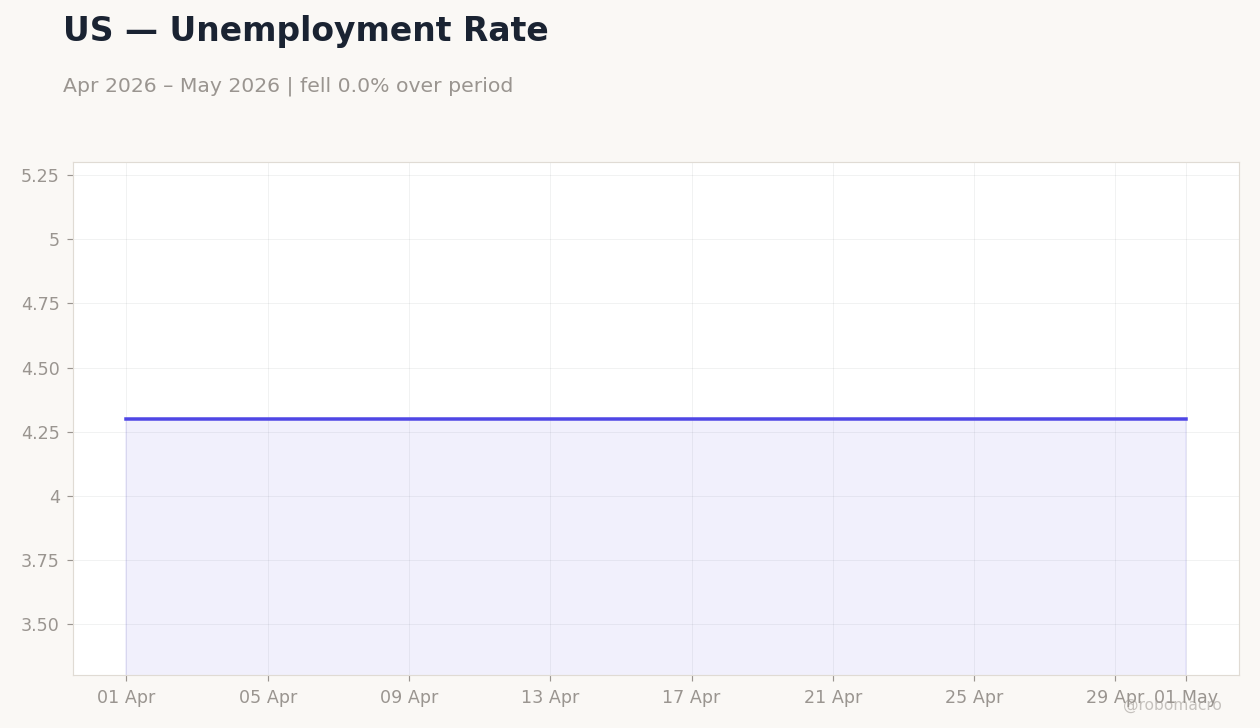Click the x-axis label 09 Apr

click(409, 698)
